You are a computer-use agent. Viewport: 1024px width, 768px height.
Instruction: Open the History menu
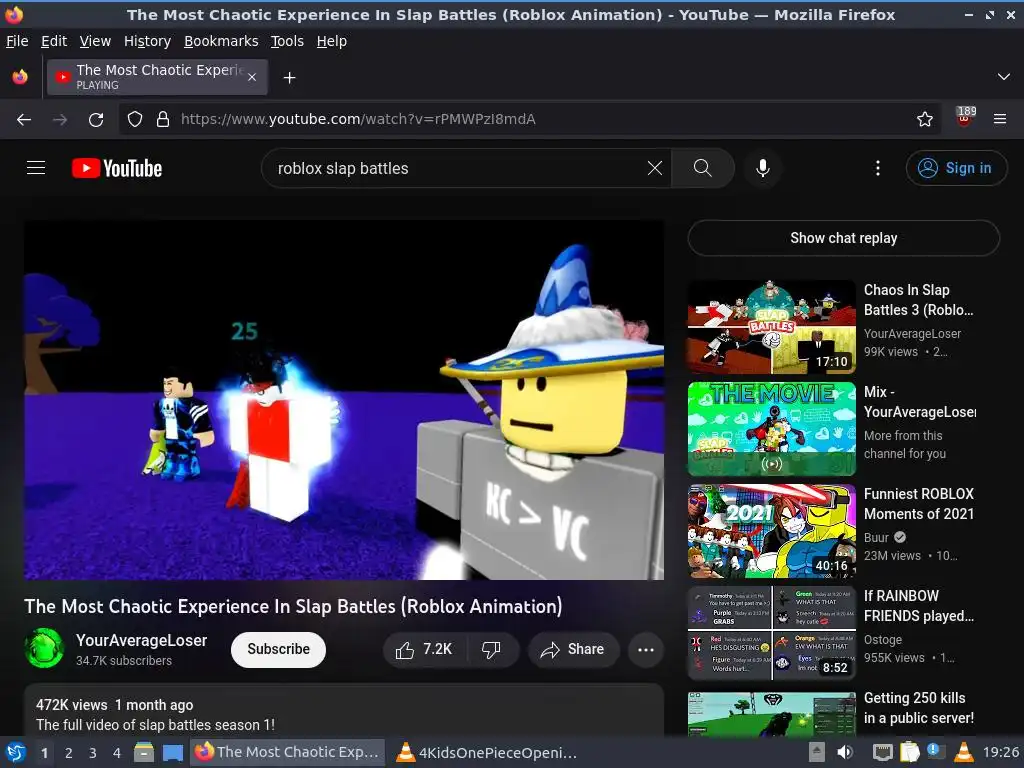(x=147, y=41)
